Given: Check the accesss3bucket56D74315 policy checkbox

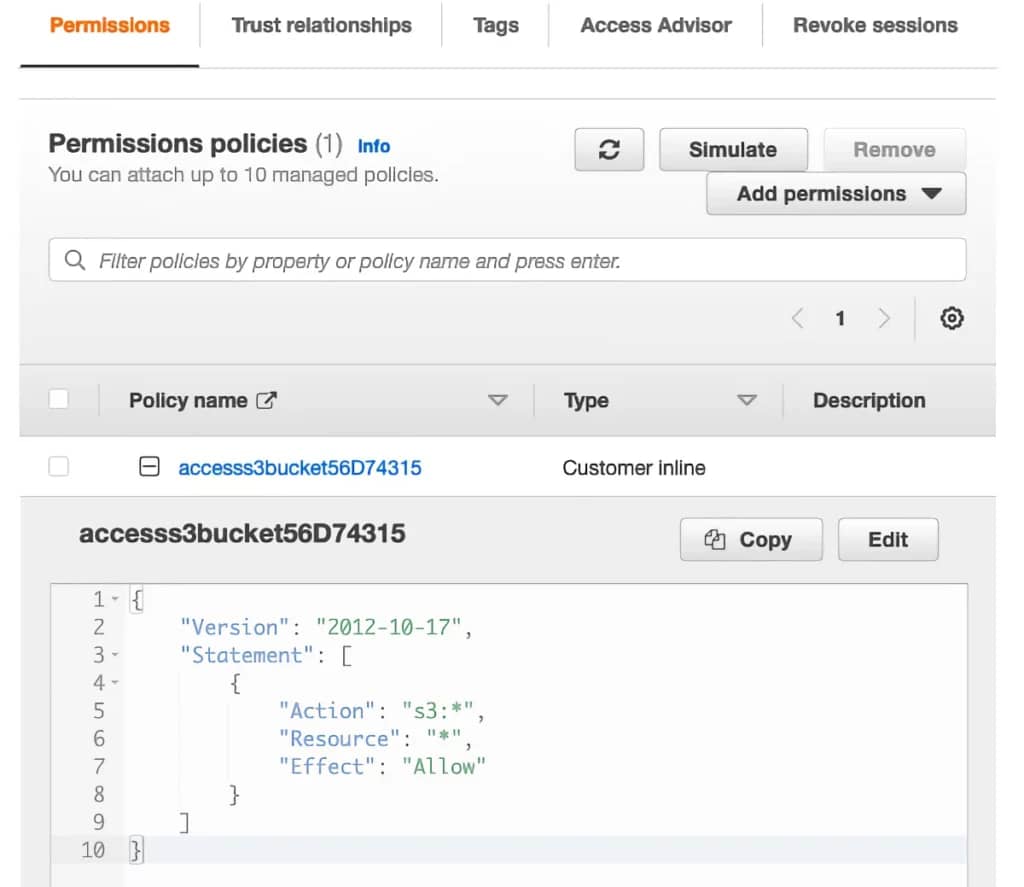Looking at the screenshot, I should click(x=59, y=467).
